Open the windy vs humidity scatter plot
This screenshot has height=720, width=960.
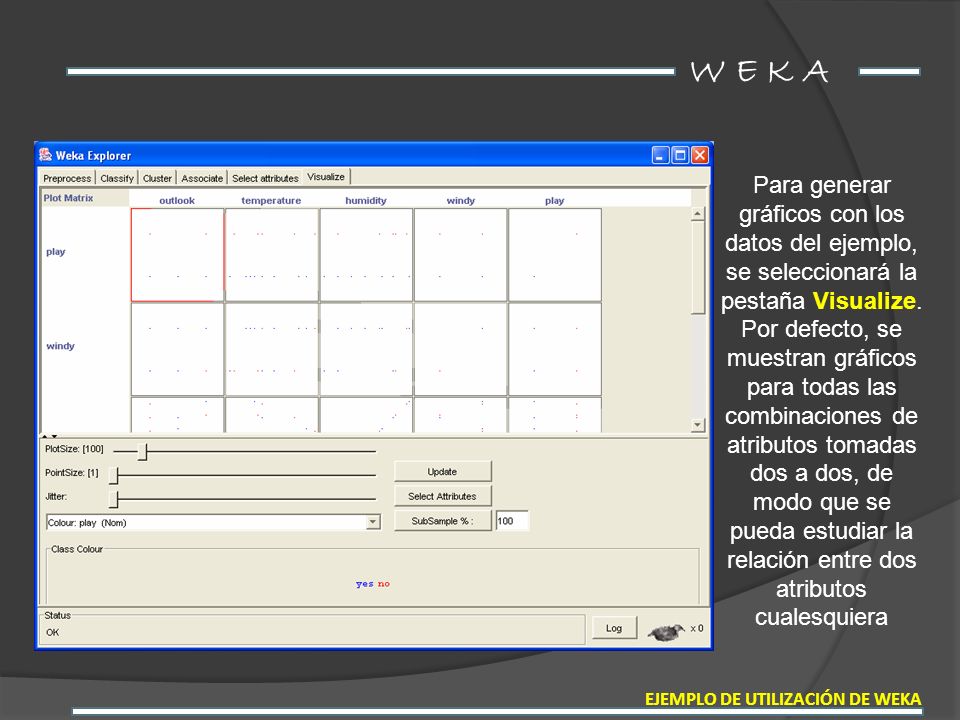pyautogui.click(x=366, y=349)
